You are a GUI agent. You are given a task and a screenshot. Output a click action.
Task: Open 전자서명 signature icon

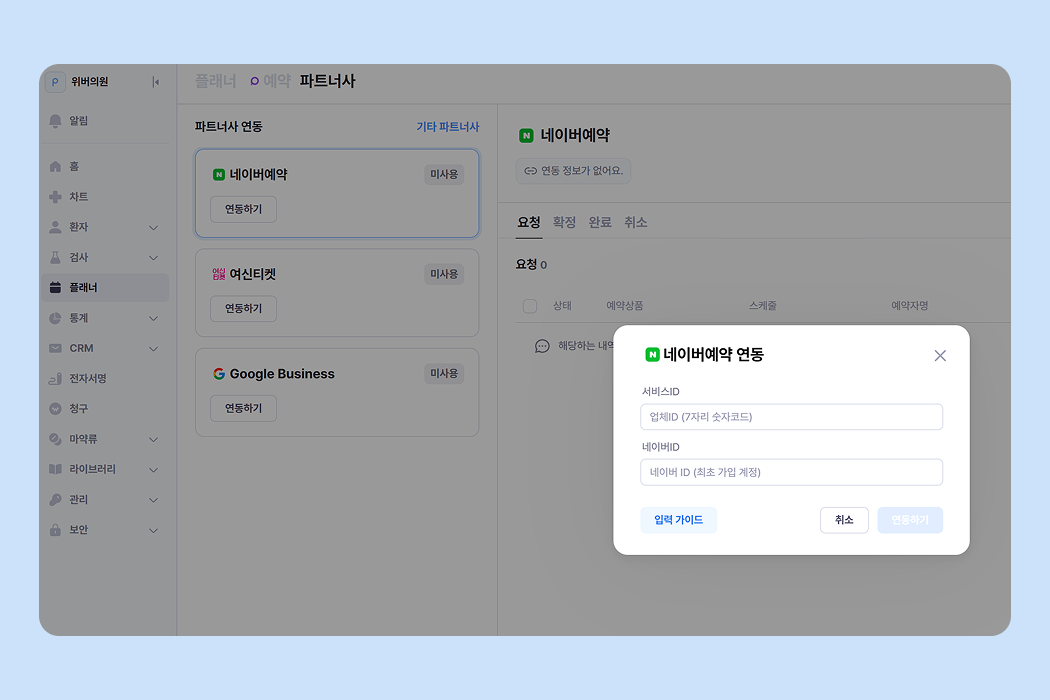click(x=56, y=378)
